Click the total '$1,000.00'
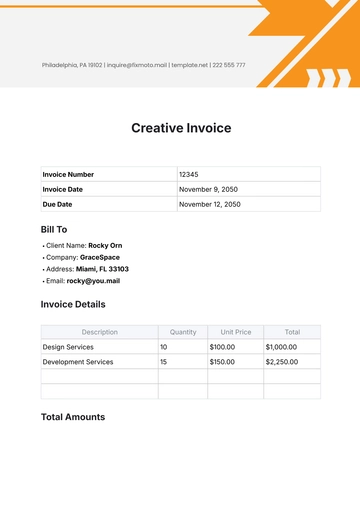This screenshot has width=360, height=509. (281, 347)
